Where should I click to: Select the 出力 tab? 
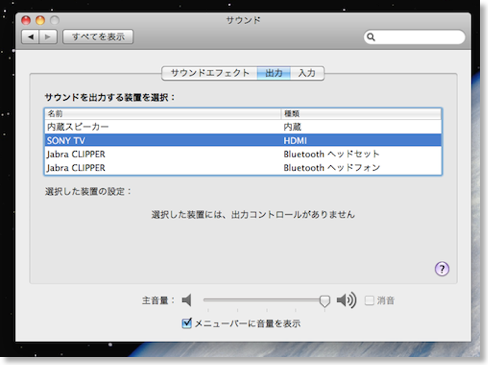(274, 73)
